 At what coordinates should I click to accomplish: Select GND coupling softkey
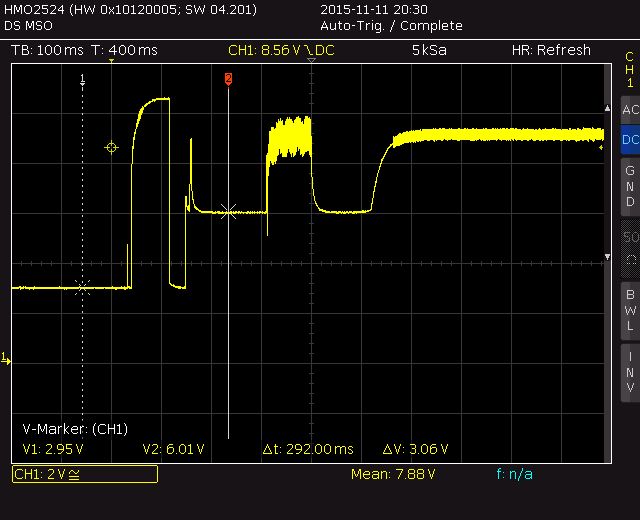[630, 186]
